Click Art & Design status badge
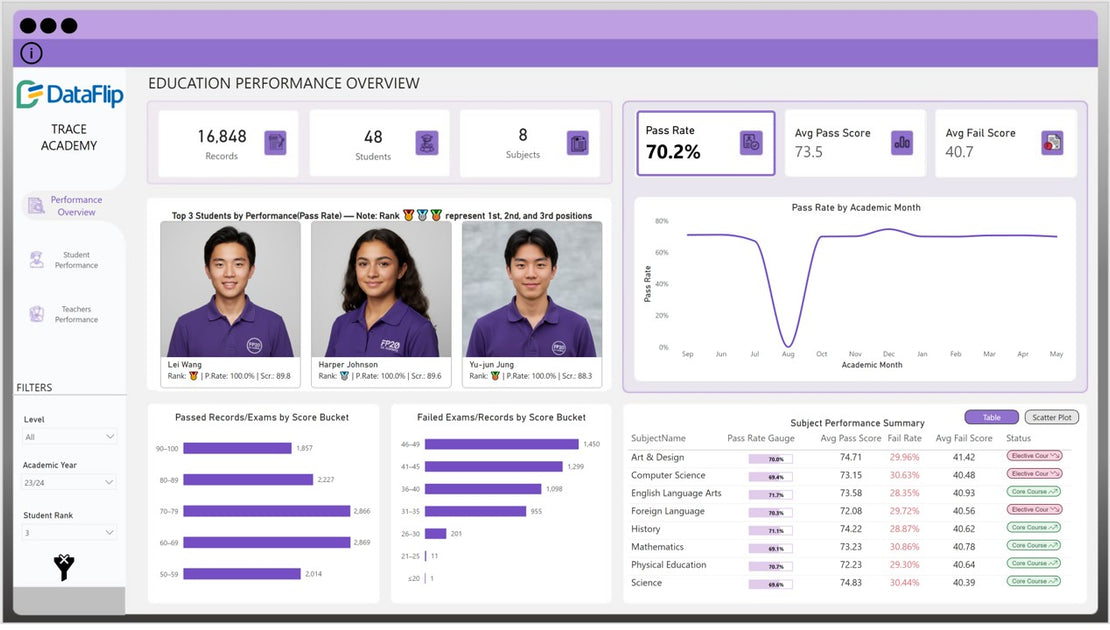This screenshot has width=1110, height=630. point(1034,456)
